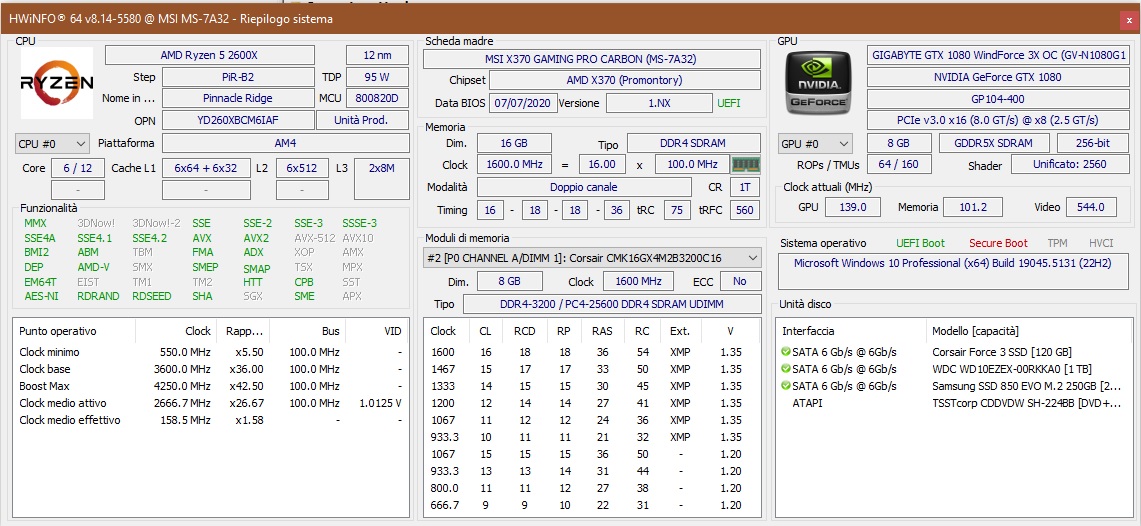The image size is (1141, 526).
Task: Close the HWiNFO system summary window
Action: pyautogui.click(x=1129, y=20)
